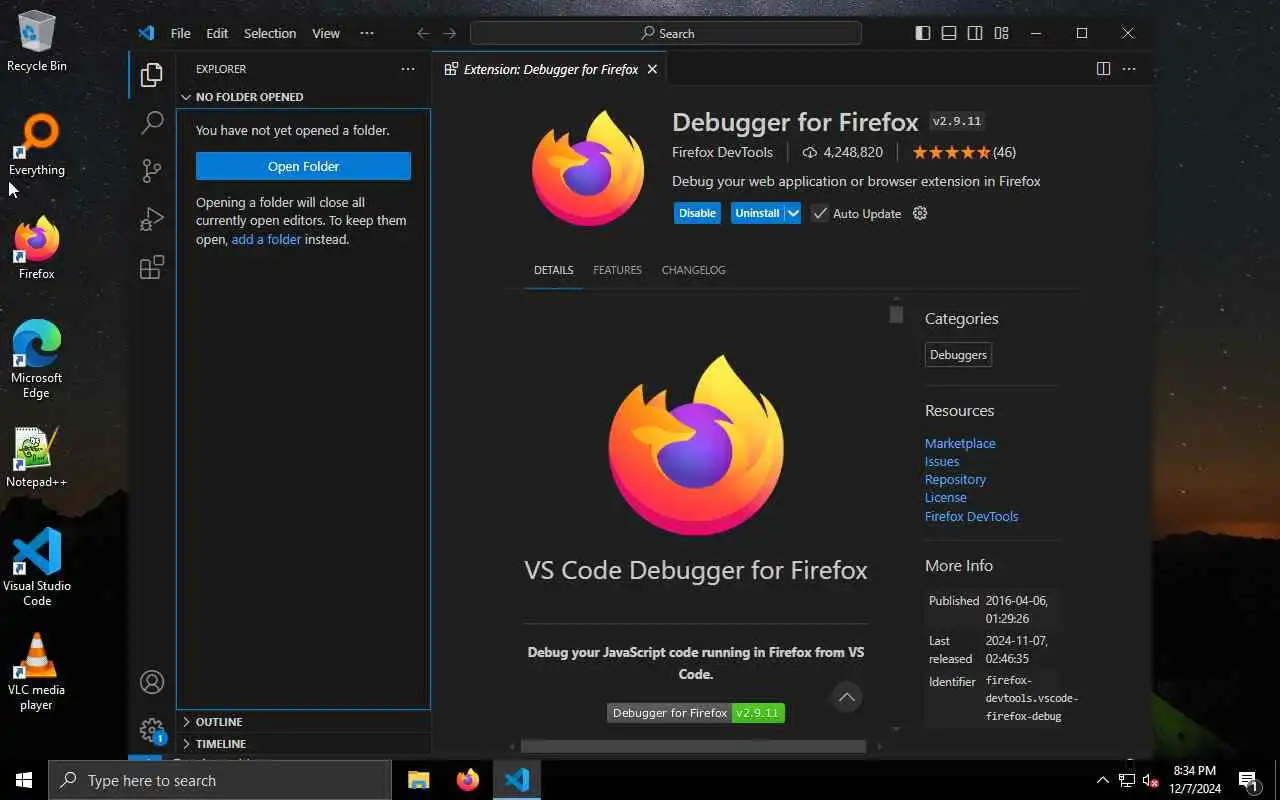Open the Firefox DevTools publisher link

[x=722, y=152]
